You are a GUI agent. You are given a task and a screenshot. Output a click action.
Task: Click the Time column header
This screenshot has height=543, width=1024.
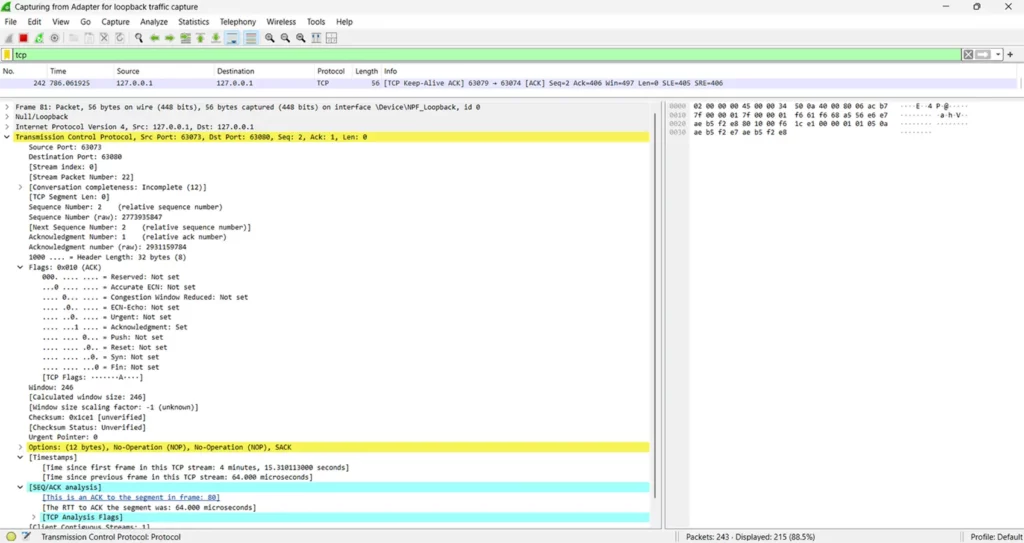pos(58,71)
